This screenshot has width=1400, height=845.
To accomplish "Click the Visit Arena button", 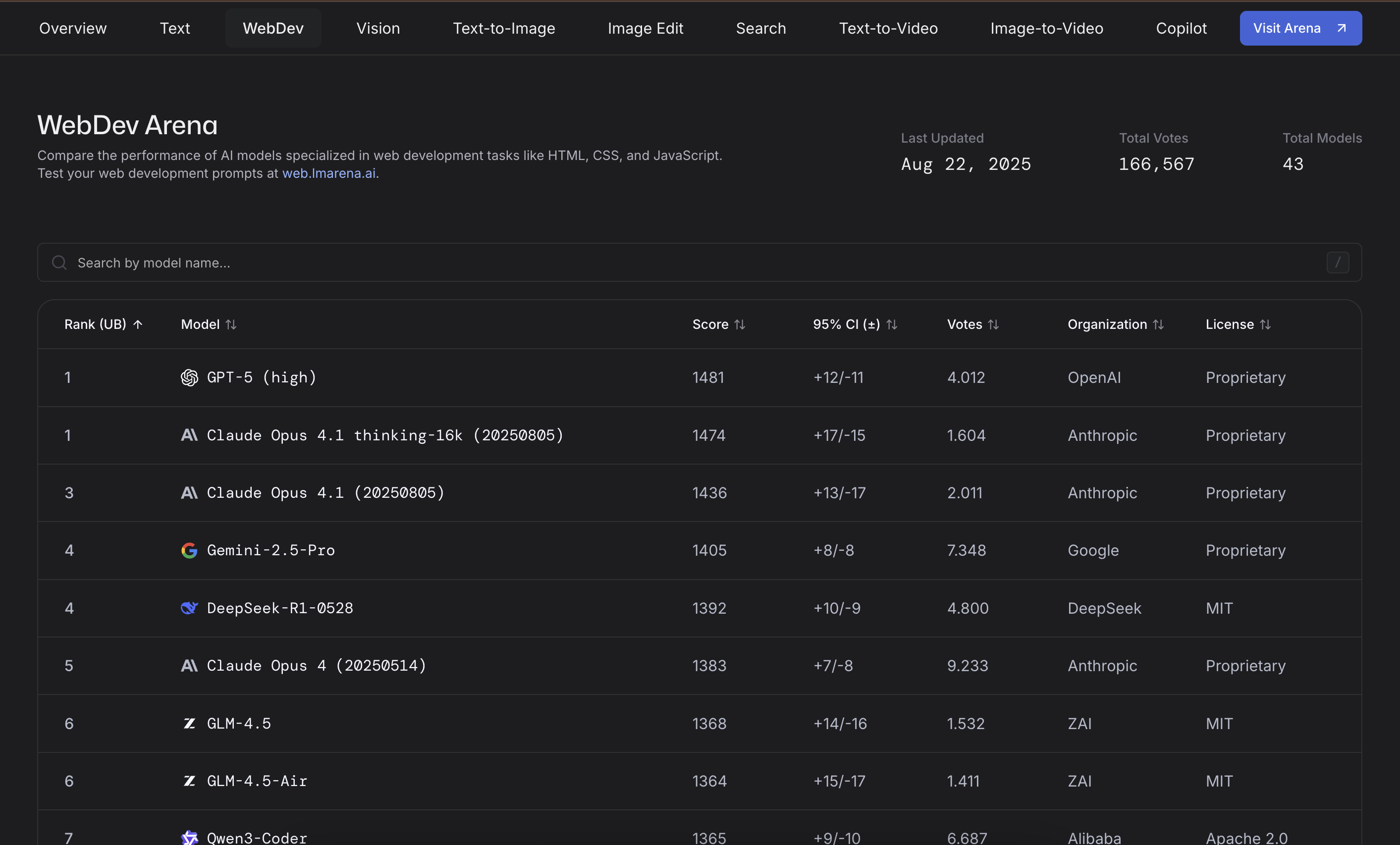I will (x=1300, y=28).
